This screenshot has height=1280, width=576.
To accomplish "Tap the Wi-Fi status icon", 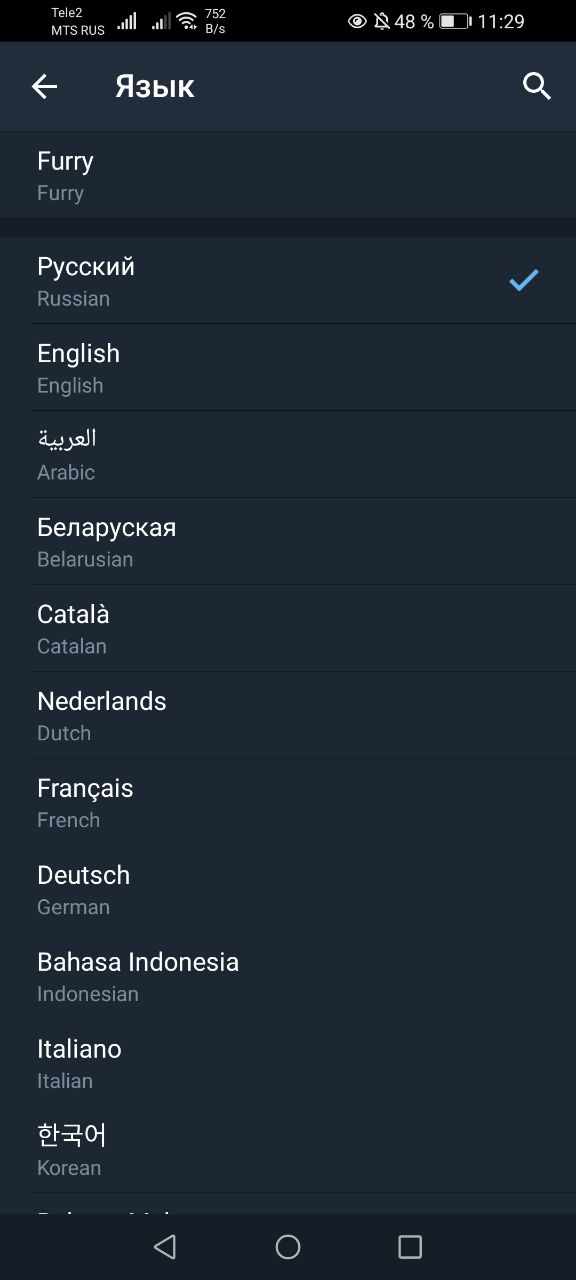I will [x=187, y=20].
